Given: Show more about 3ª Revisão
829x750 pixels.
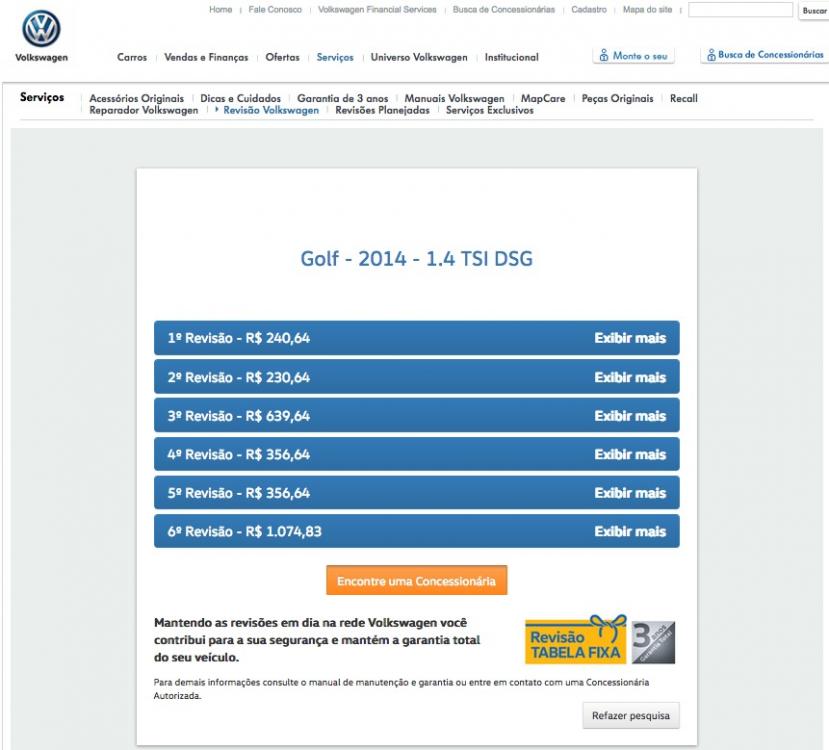Looking at the screenshot, I should pos(631,414).
